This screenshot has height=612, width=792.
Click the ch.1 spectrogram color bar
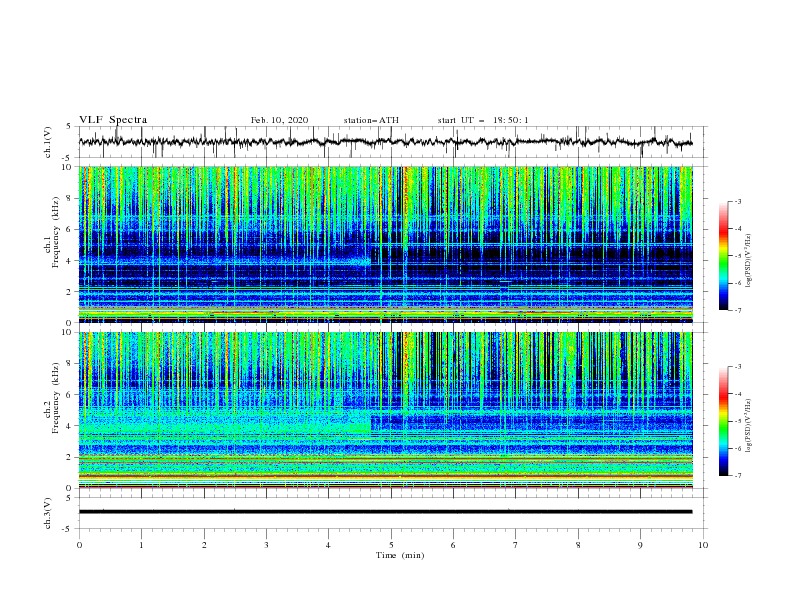tap(724, 256)
